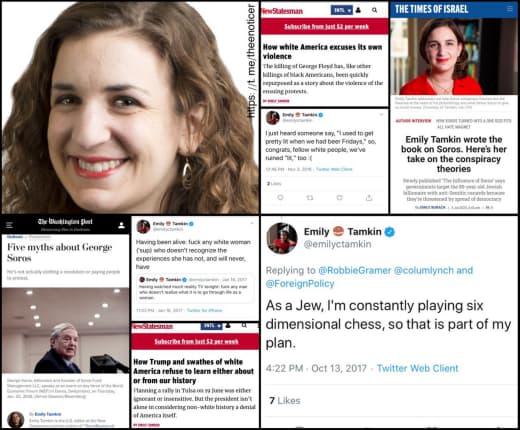Click Emily Tamkin's avatar in the large tweet
This screenshot has width=520, height=430.
[x=282, y=238]
